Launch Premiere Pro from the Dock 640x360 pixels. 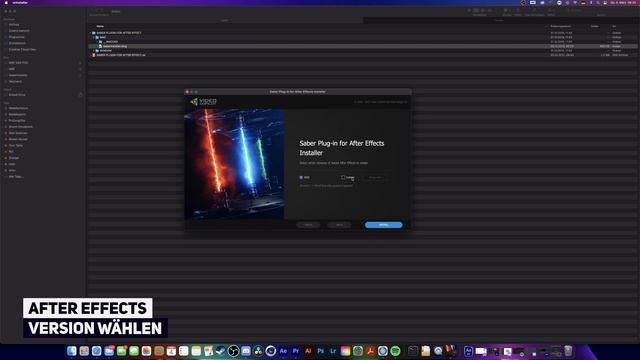[296, 351]
